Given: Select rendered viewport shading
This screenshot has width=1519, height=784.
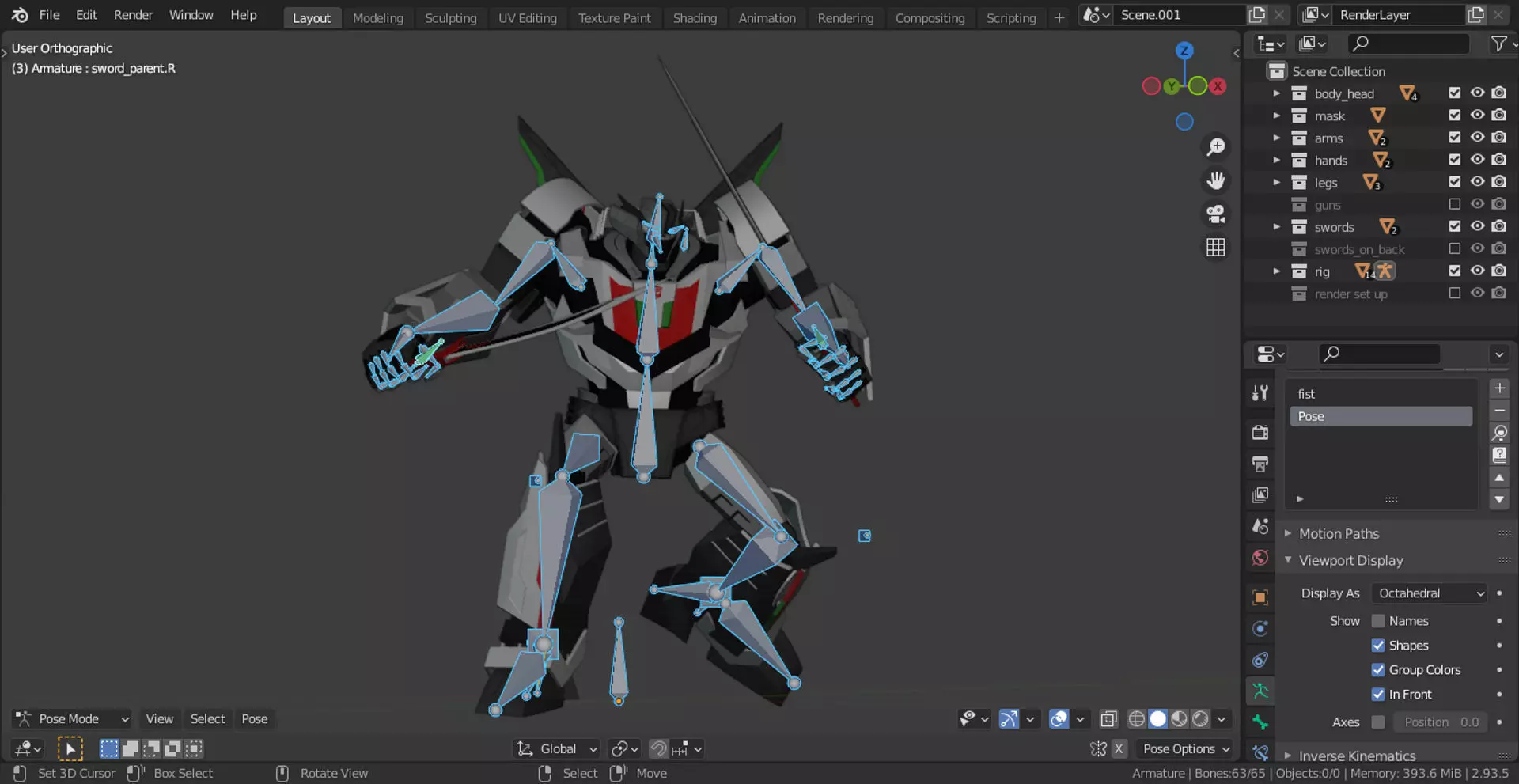Looking at the screenshot, I should click(x=1201, y=719).
